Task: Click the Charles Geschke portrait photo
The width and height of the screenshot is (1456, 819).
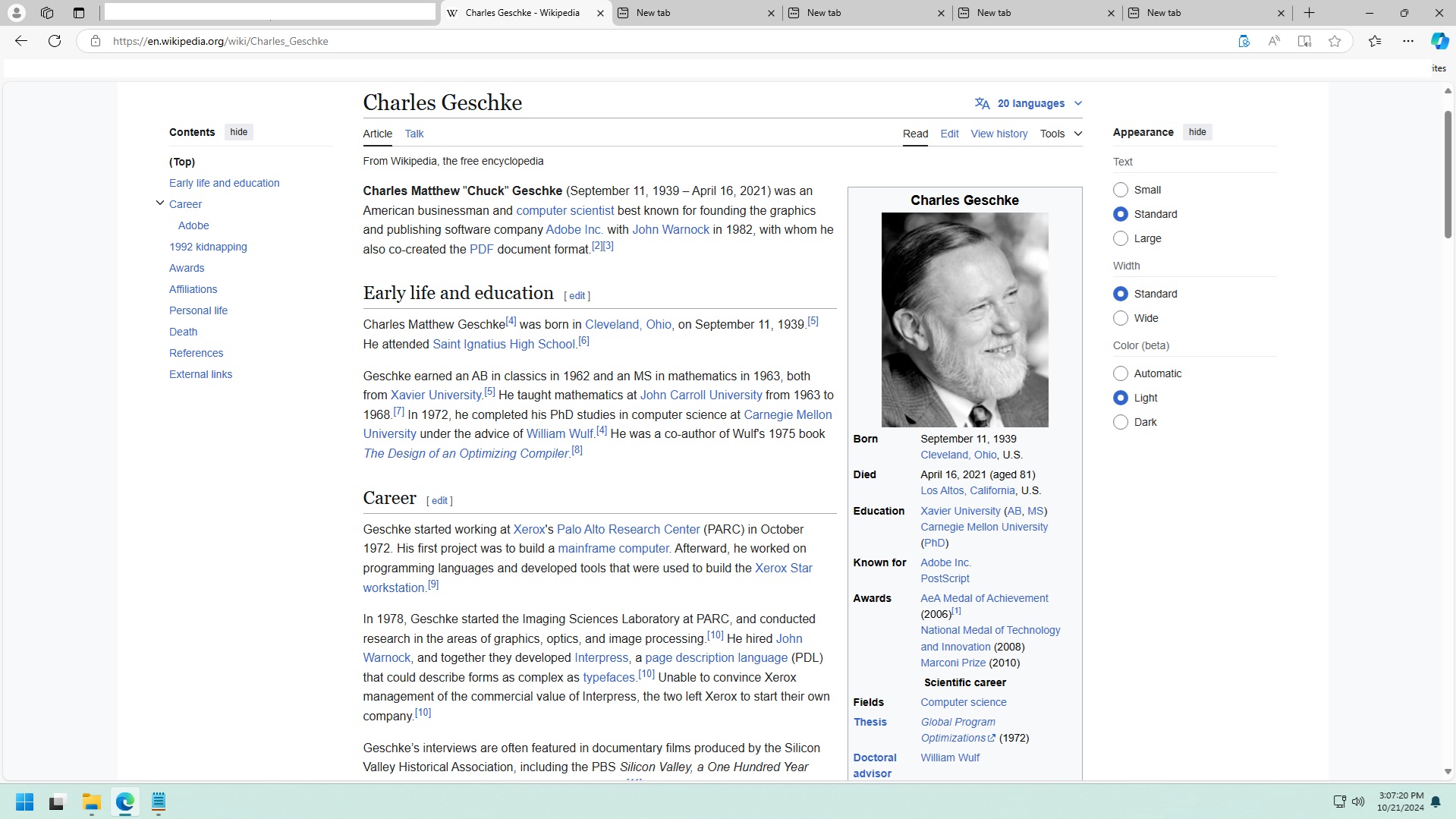Action: coord(964,320)
